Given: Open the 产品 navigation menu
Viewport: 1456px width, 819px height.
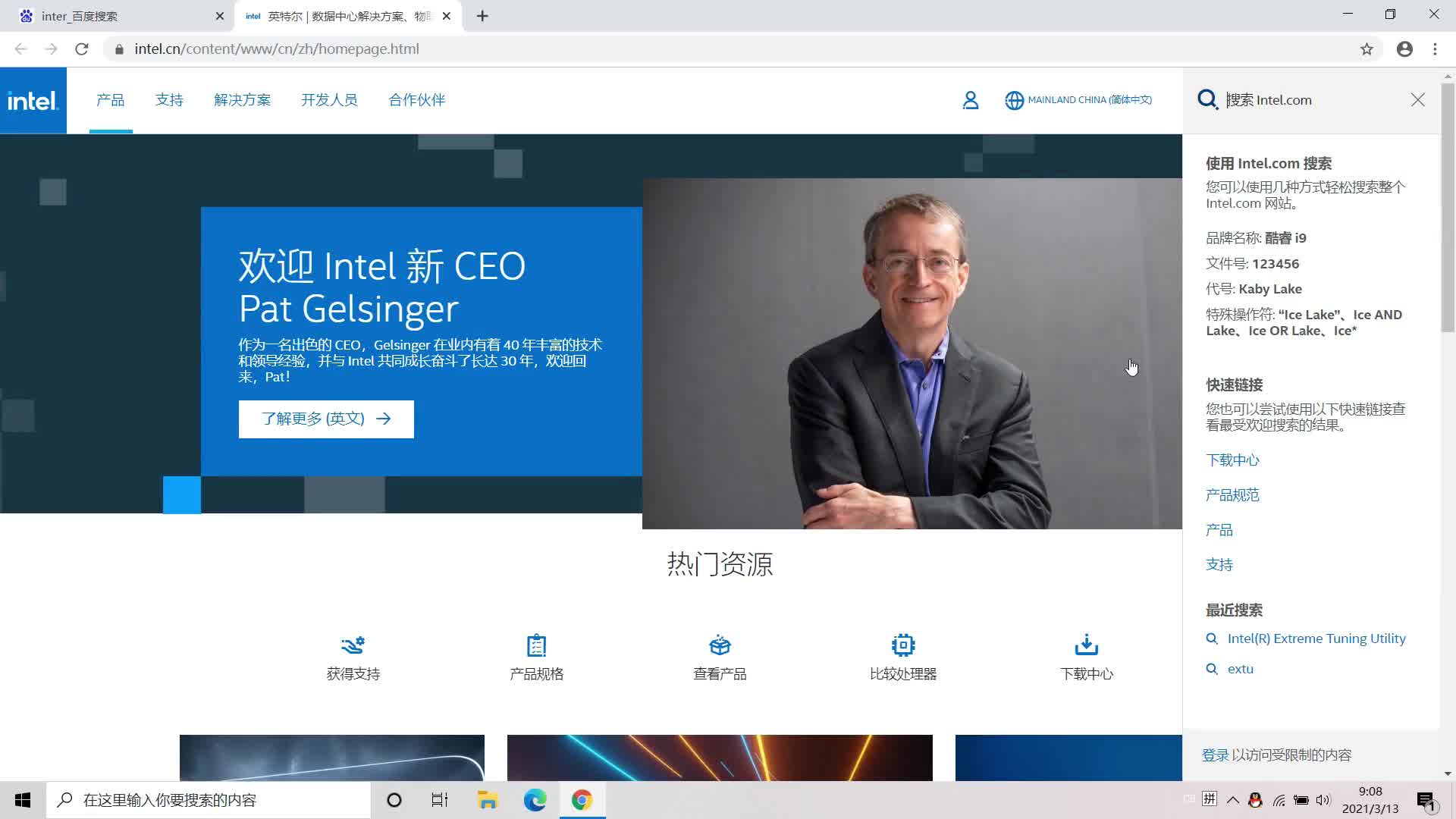Looking at the screenshot, I should pos(111,100).
